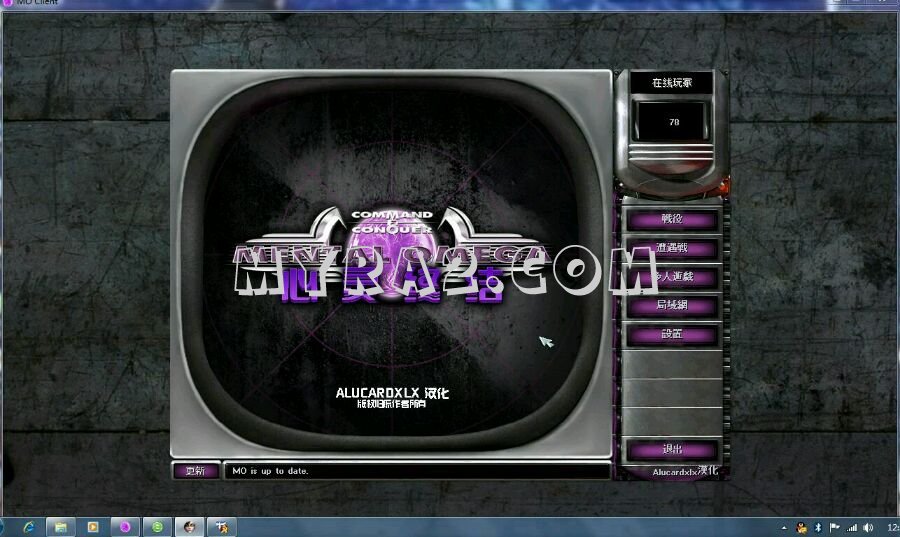Click the online players count display showing 78
The width and height of the screenshot is (900, 537).
[x=673, y=122]
